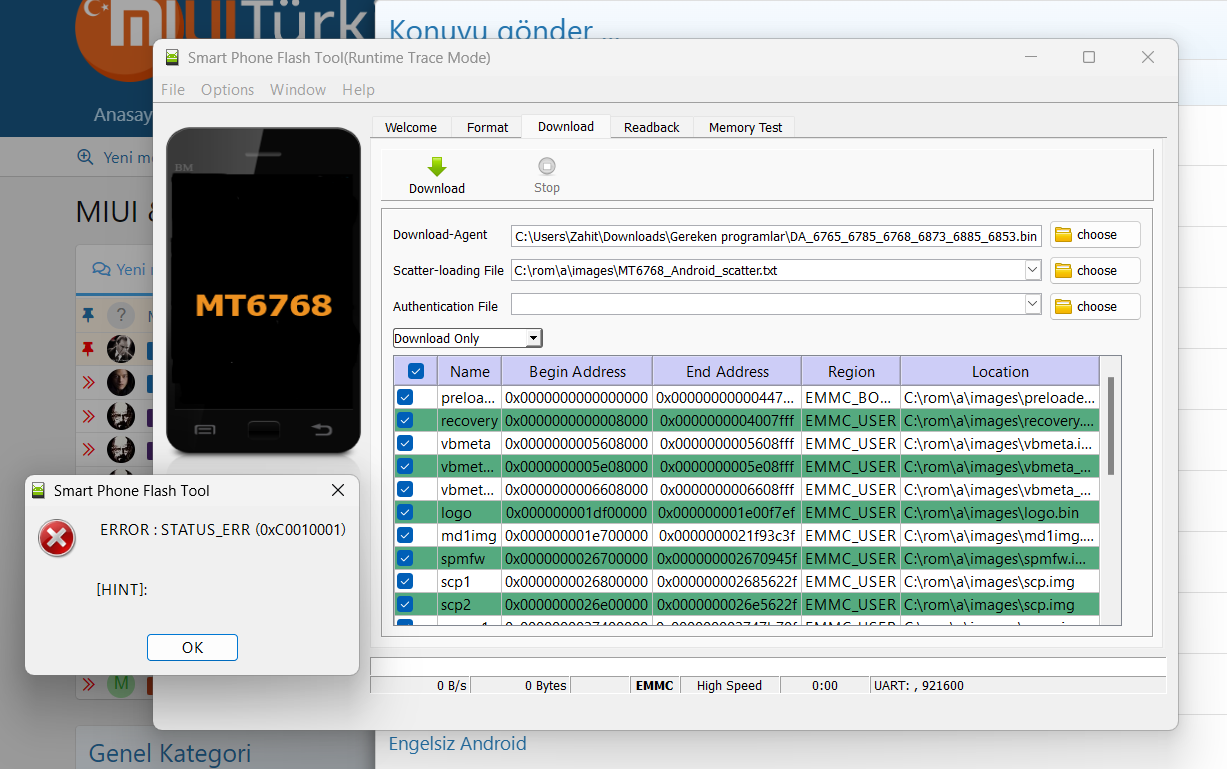Click the Download-Agent path field
The height and width of the screenshot is (769, 1227).
pyautogui.click(x=777, y=236)
